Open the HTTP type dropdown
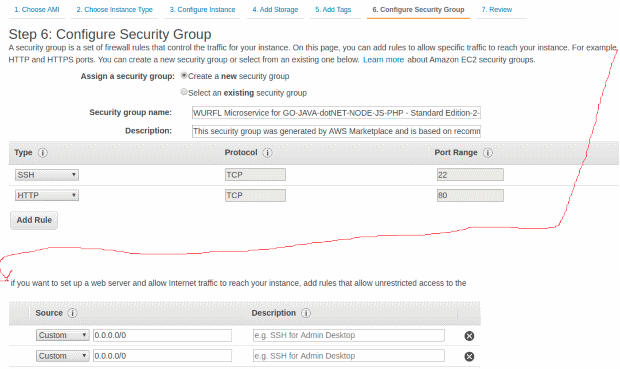620x369 pixels. click(47, 195)
